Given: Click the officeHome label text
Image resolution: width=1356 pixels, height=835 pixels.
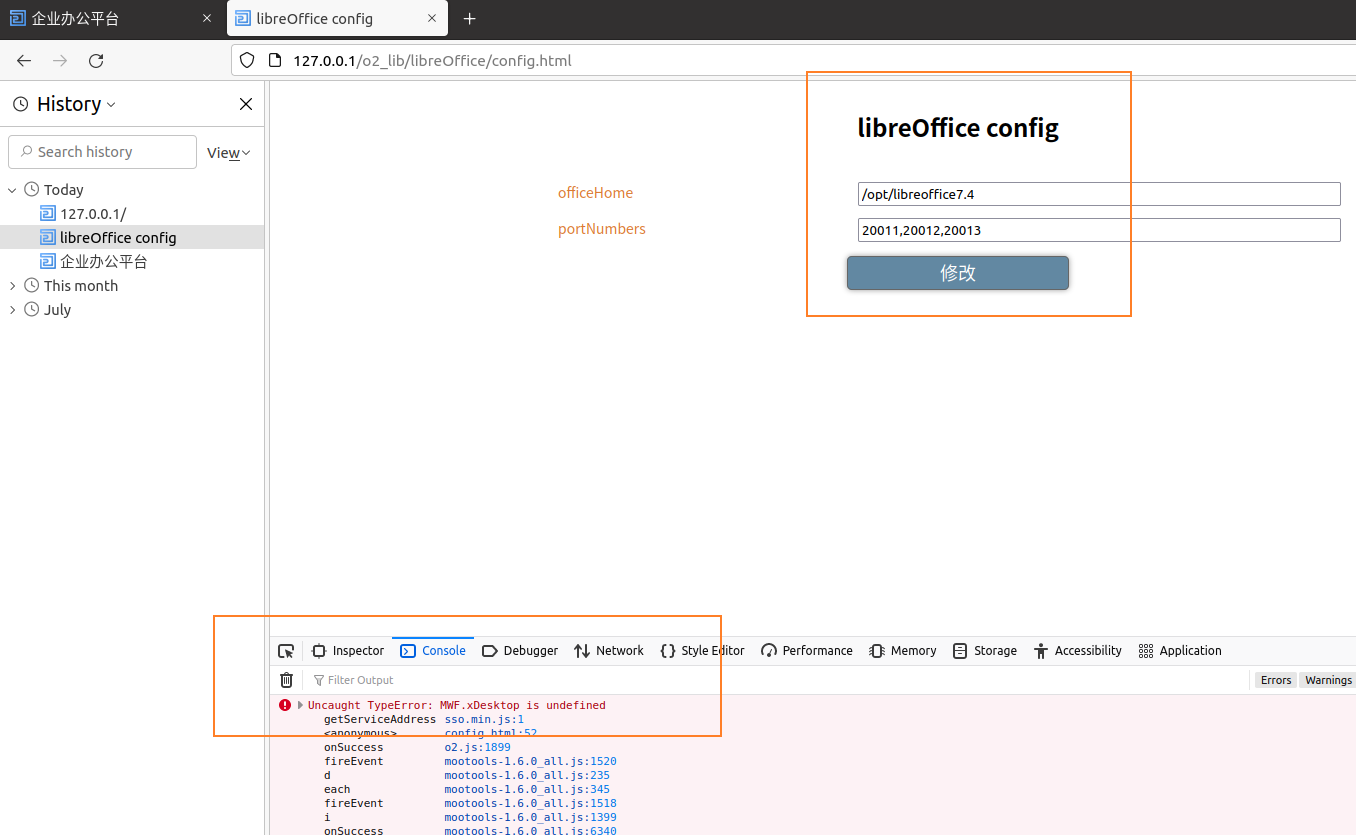Looking at the screenshot, I should click(x=595, y=193).
